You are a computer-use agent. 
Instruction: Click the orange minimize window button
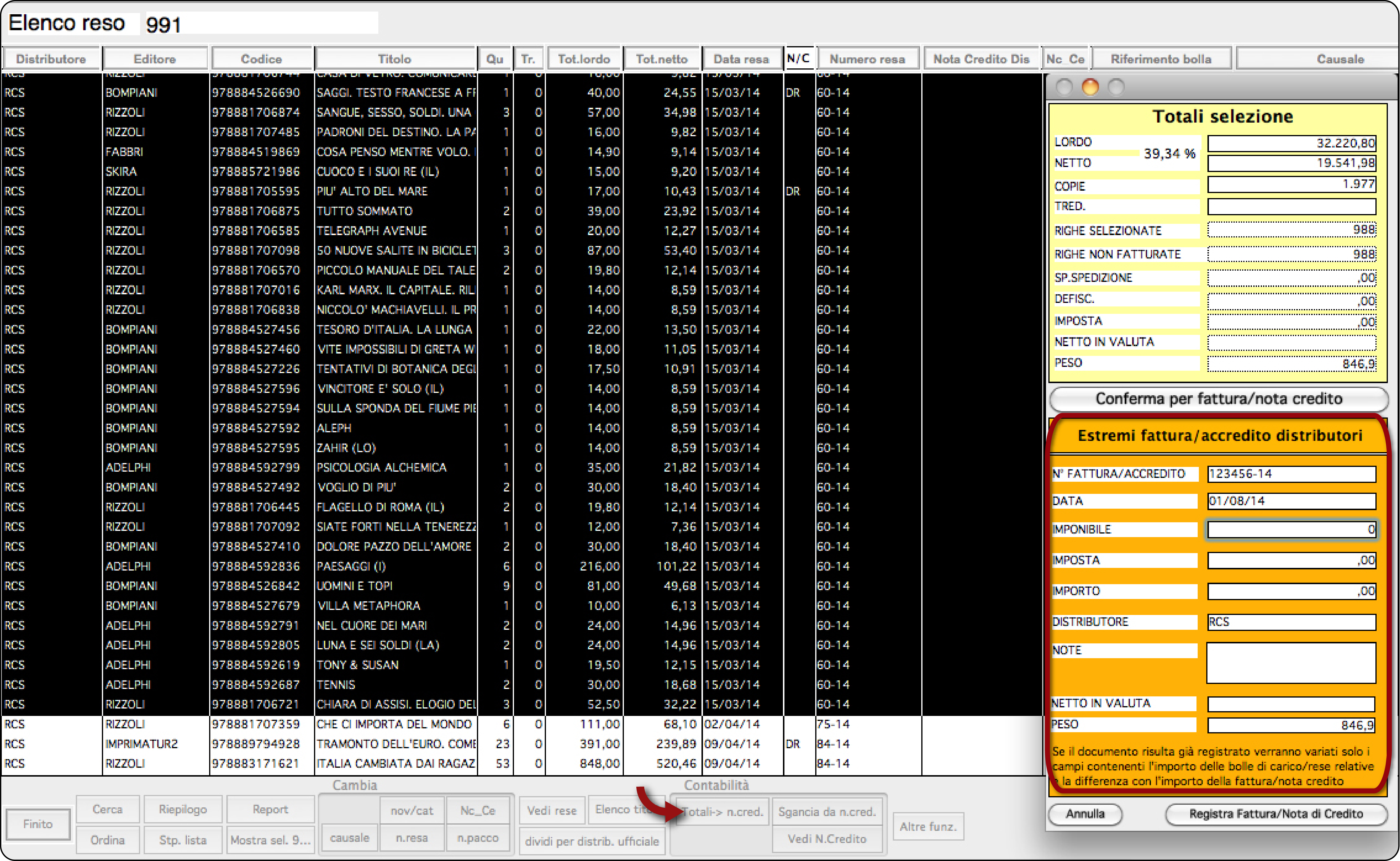point(1090,87)
